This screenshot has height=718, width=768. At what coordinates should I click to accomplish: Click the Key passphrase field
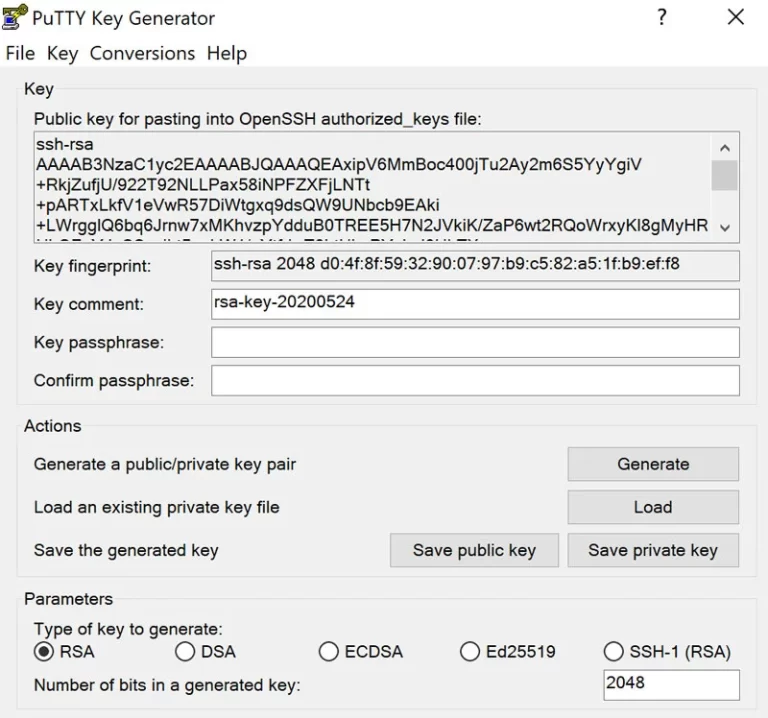coord(475,342)
